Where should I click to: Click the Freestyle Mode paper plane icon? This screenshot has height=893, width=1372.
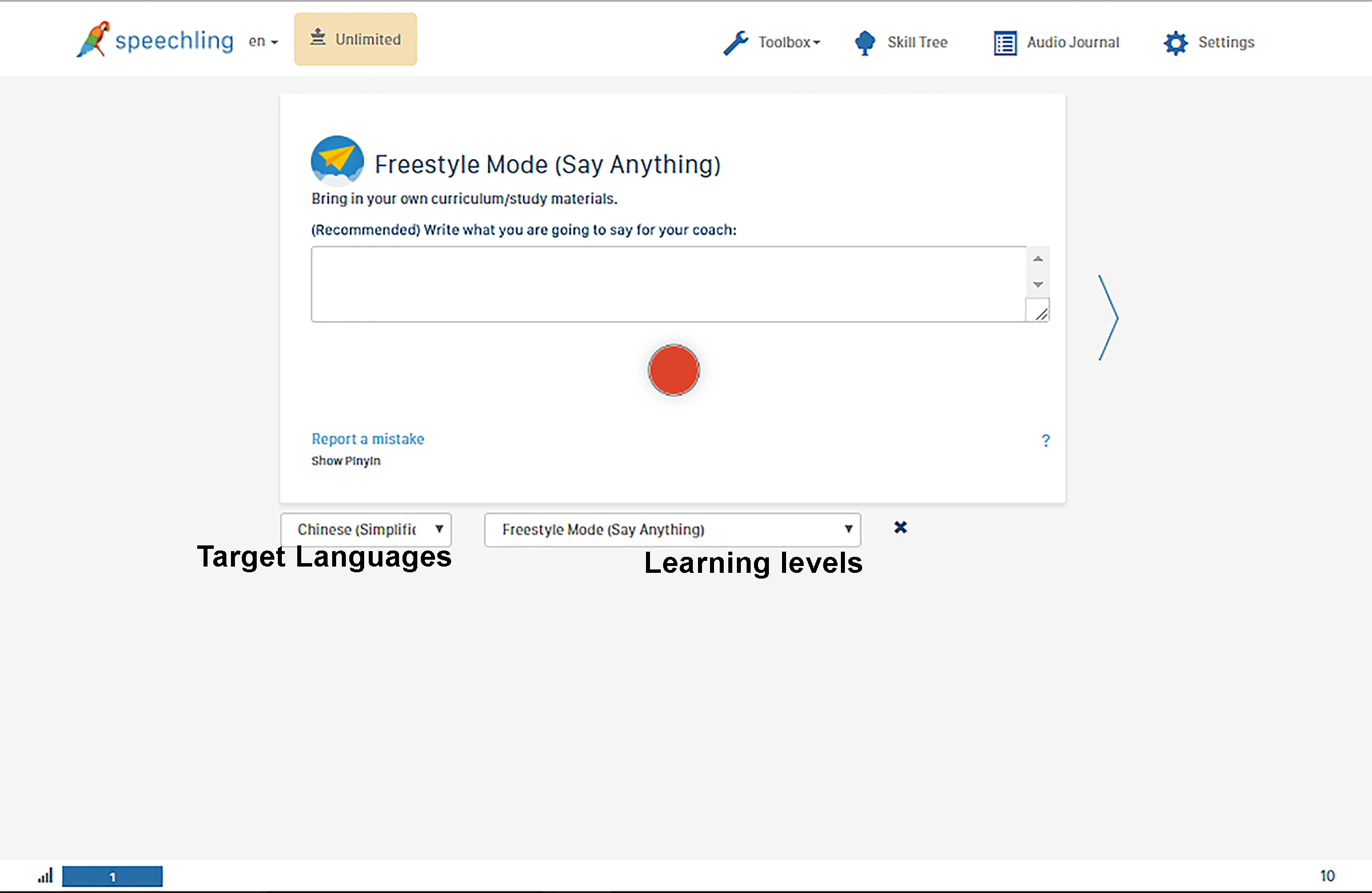(337, 161)
